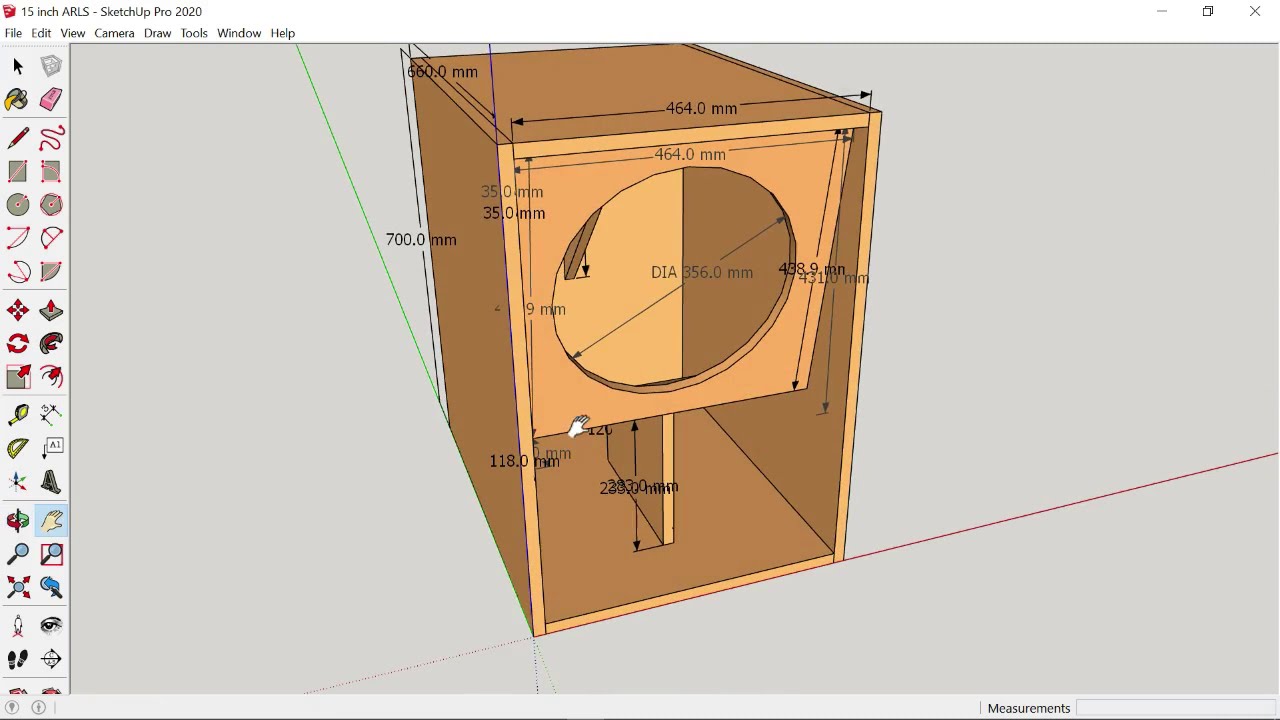The image size is (1280, 720).
Task: Select the Rectangle tool
Action: pyautogui.click(x=18, y=171)
